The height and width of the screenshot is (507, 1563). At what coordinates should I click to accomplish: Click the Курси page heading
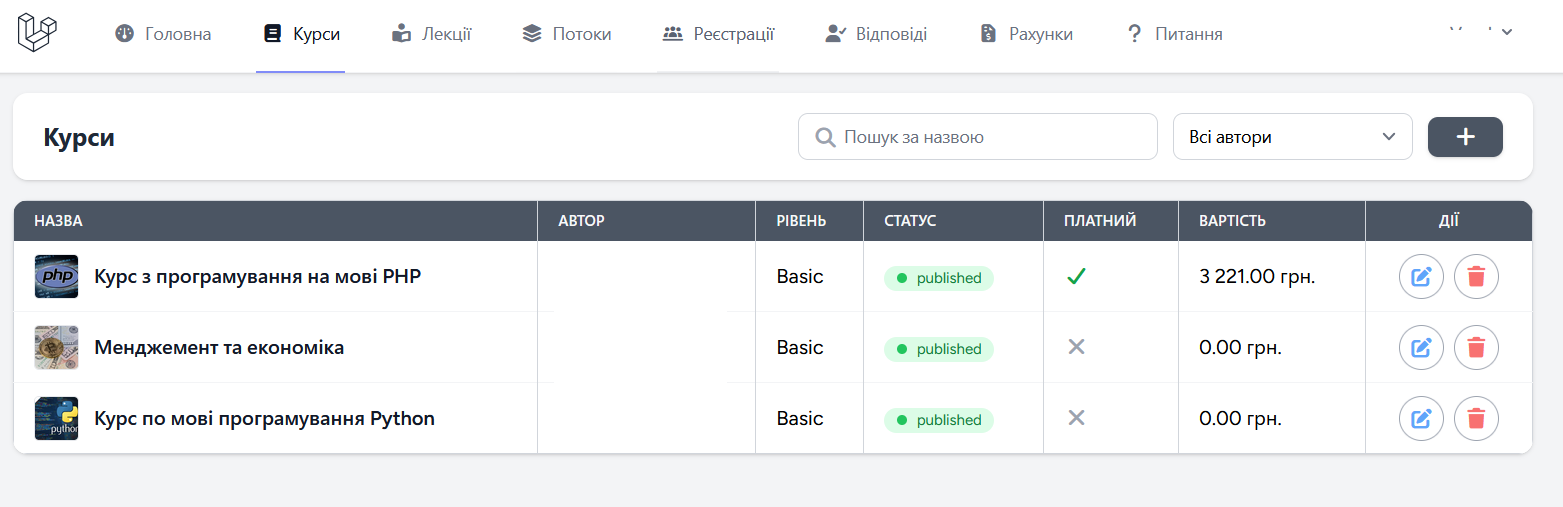79,137
